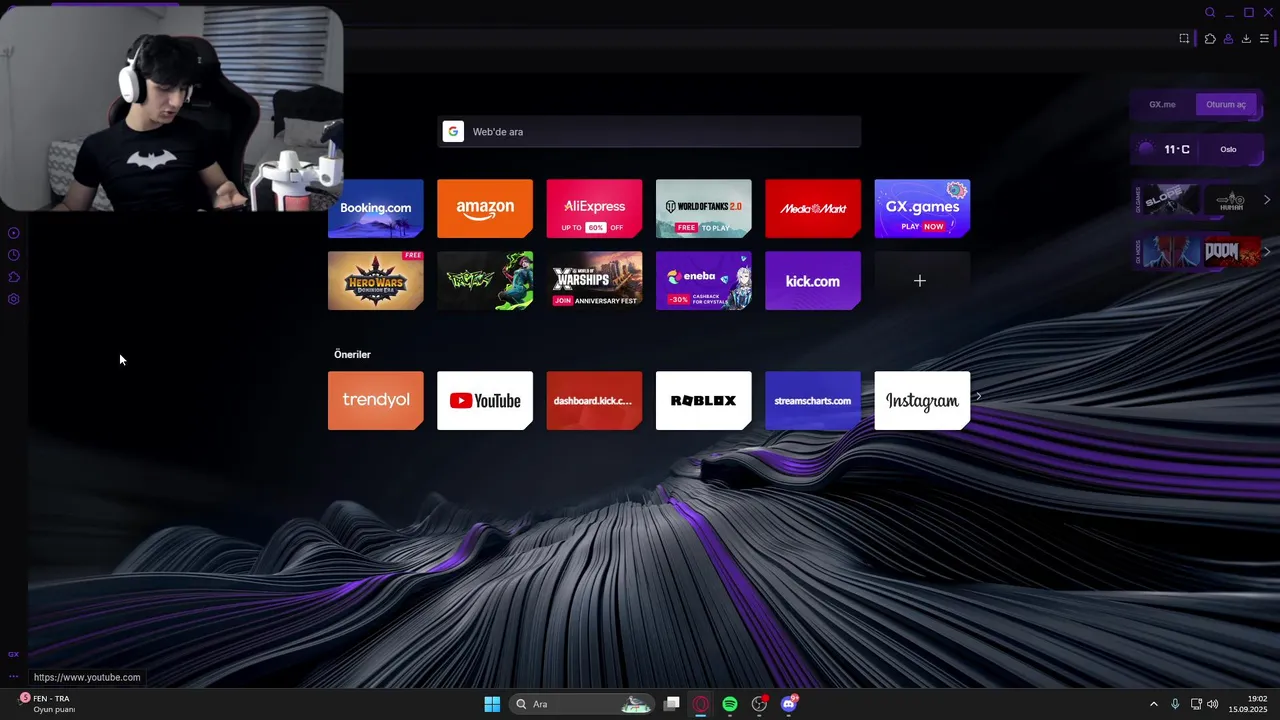Image resolution: width=1280 pixels, height=720 pixels.
Task: Click the microphone tray icon
Action: click(1175, 704)
